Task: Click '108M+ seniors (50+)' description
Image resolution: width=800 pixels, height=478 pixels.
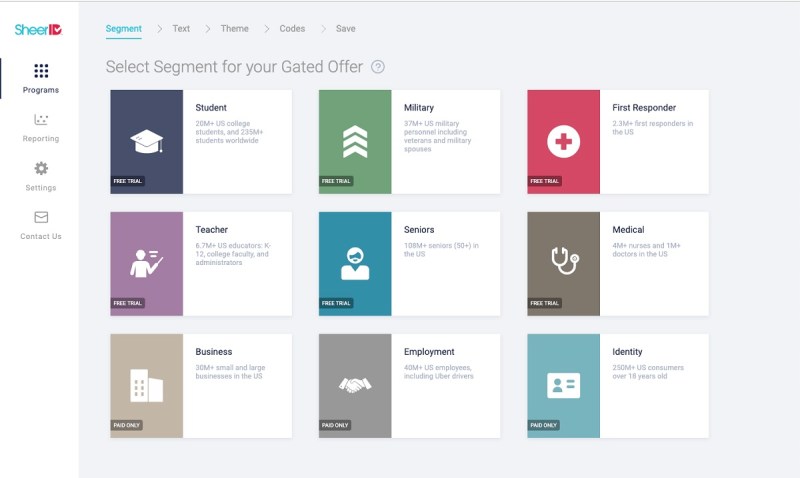Action: 441,249
